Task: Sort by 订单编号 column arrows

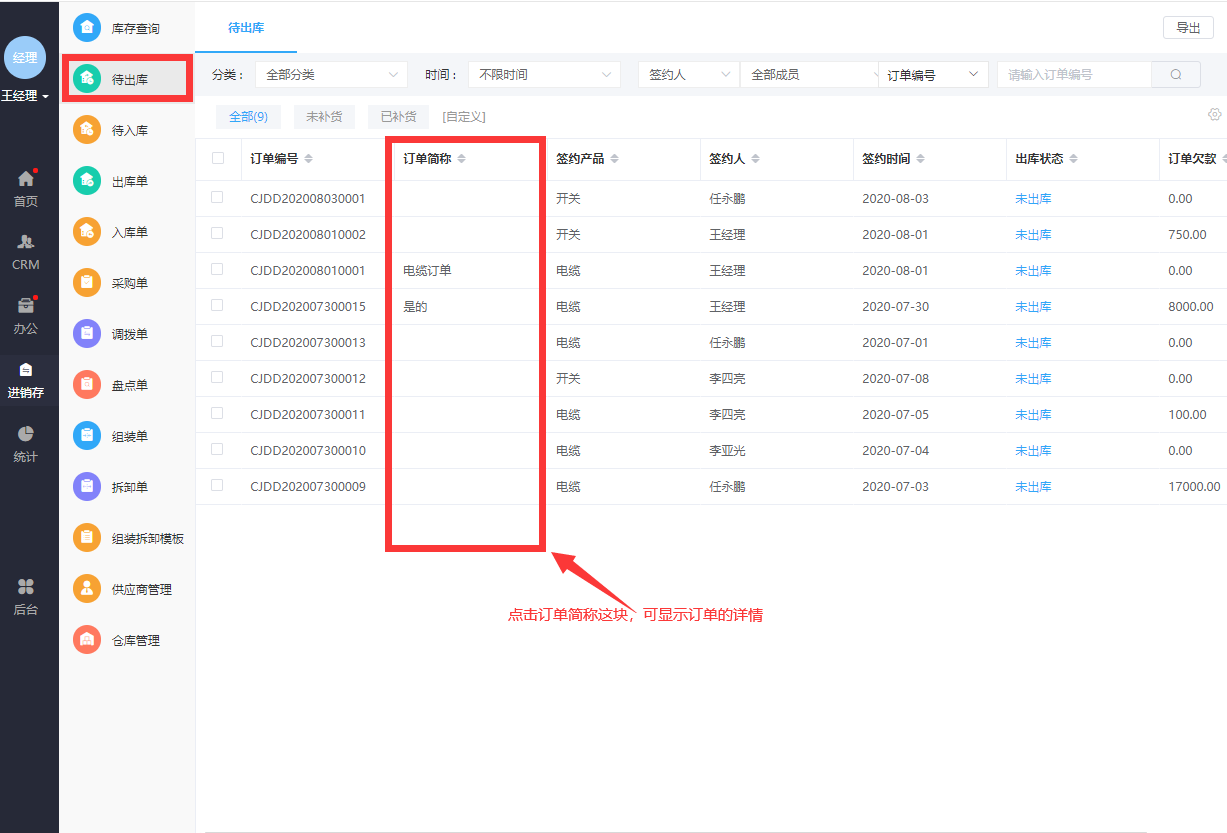Action: [x=308, y=159]
